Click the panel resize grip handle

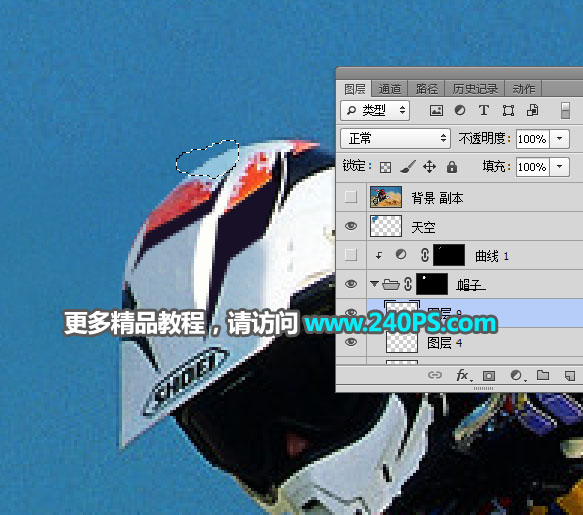(483, 388)
